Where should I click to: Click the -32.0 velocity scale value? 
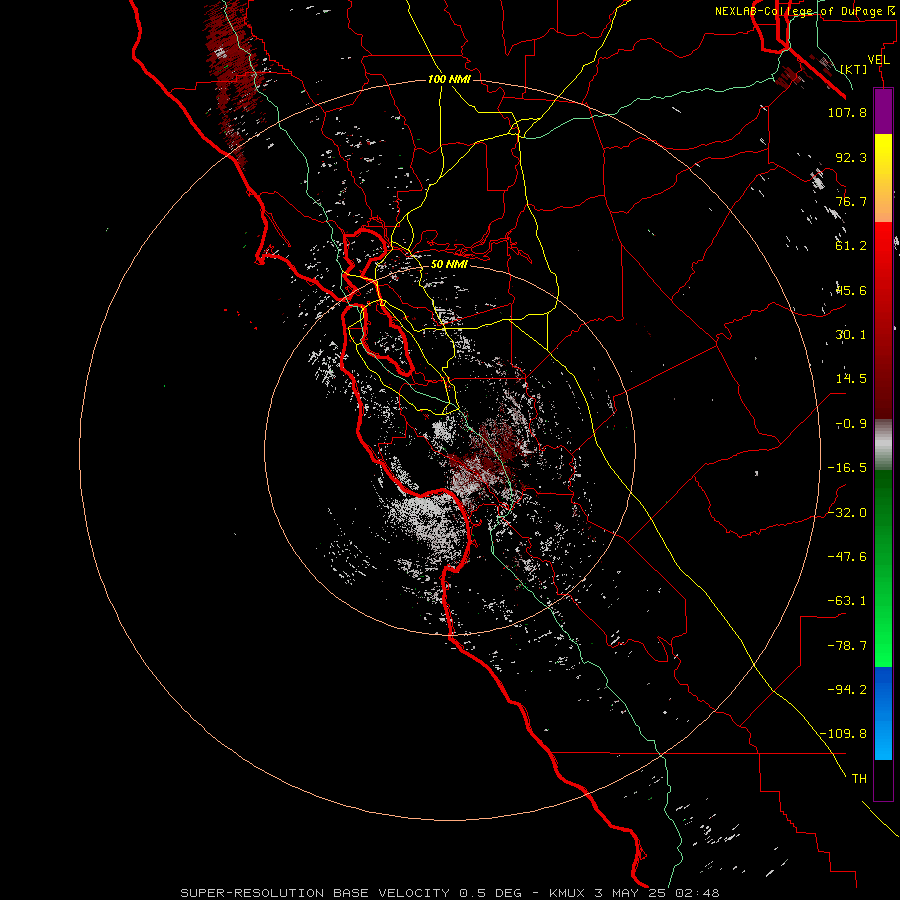(x=847, y=513)
